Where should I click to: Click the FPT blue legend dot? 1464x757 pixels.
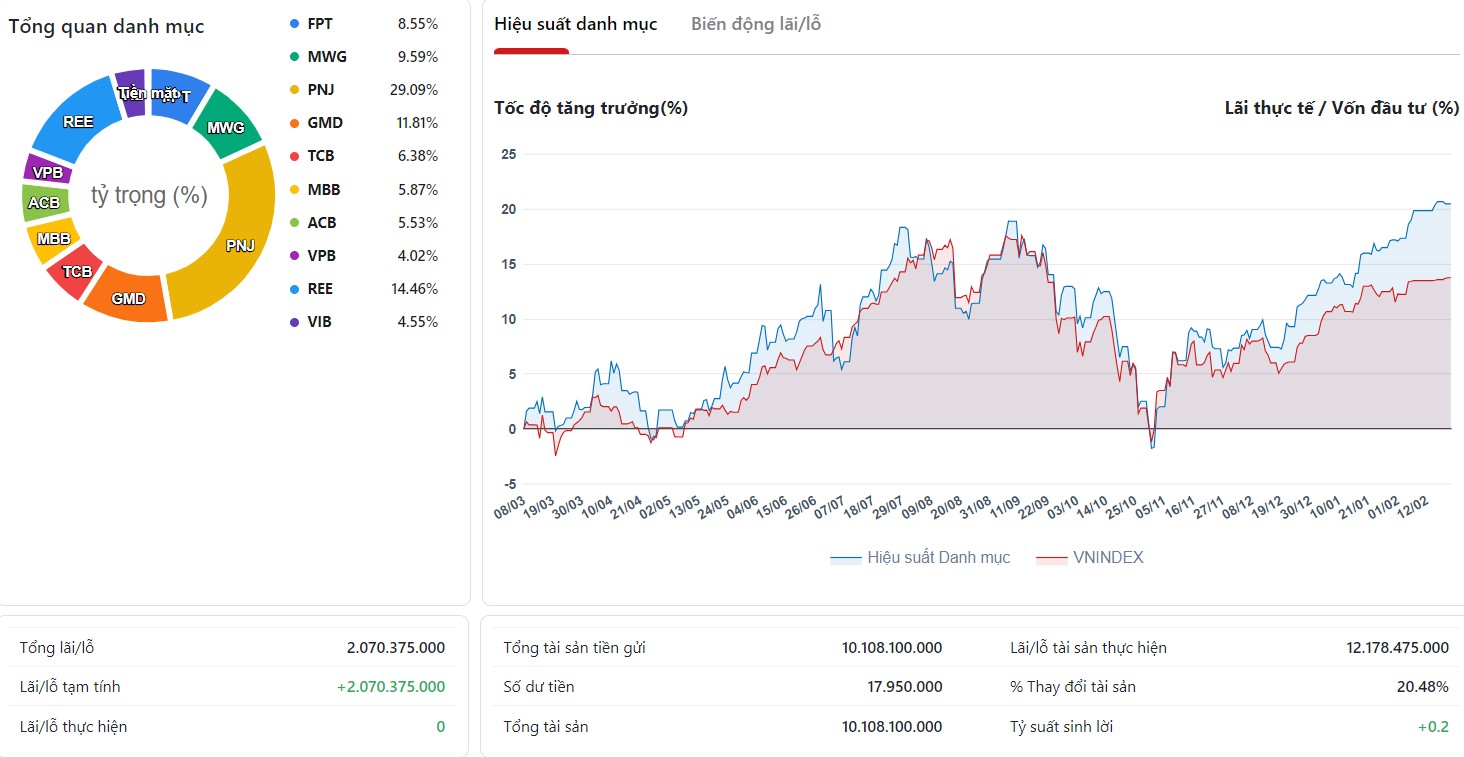click(294, 24)
